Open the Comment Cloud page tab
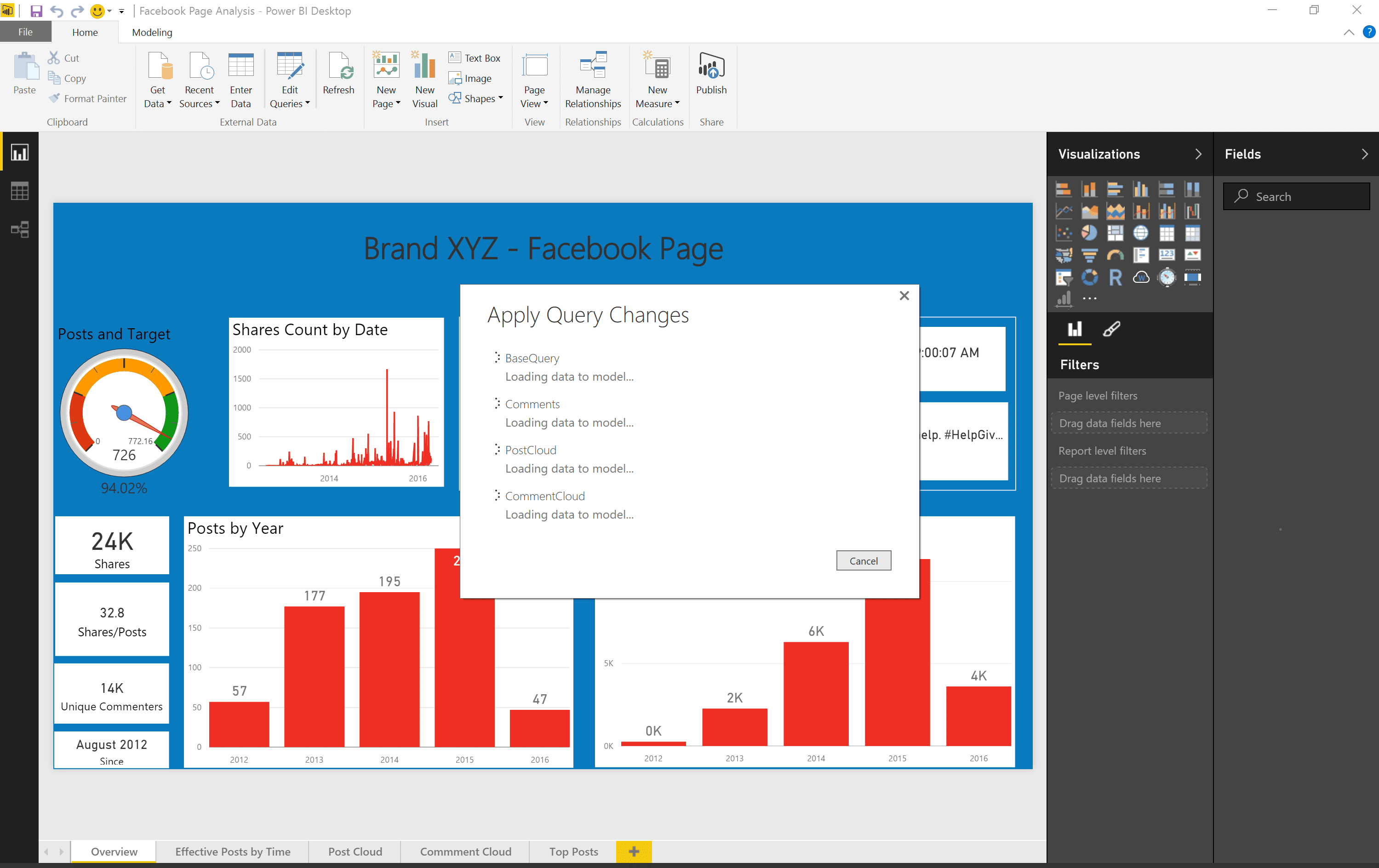The image size is (1379, 868). coord(466,851)
